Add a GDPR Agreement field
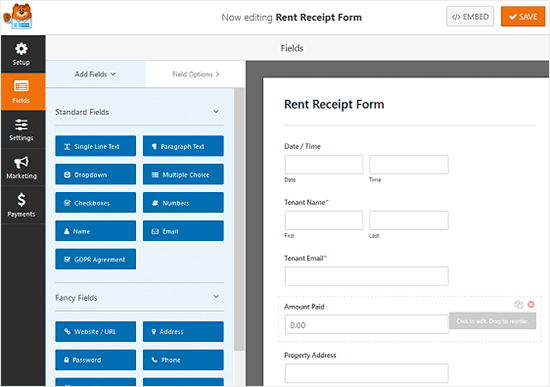Image resolution: width=550 pixels, height=387 pixels. click(95, 259)
